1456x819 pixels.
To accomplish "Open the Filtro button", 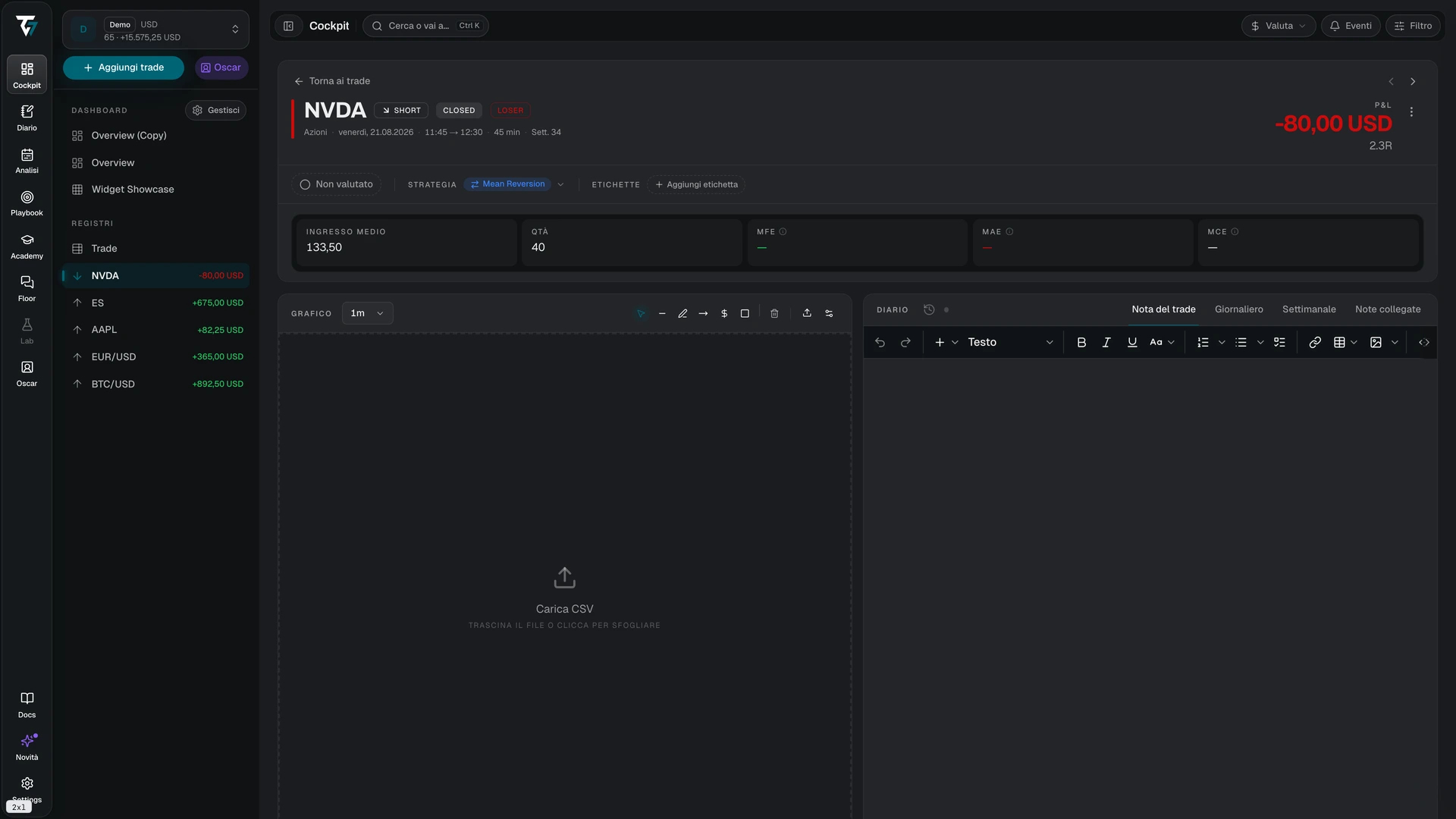I will pyautogui.click(x=1413, y=26).
